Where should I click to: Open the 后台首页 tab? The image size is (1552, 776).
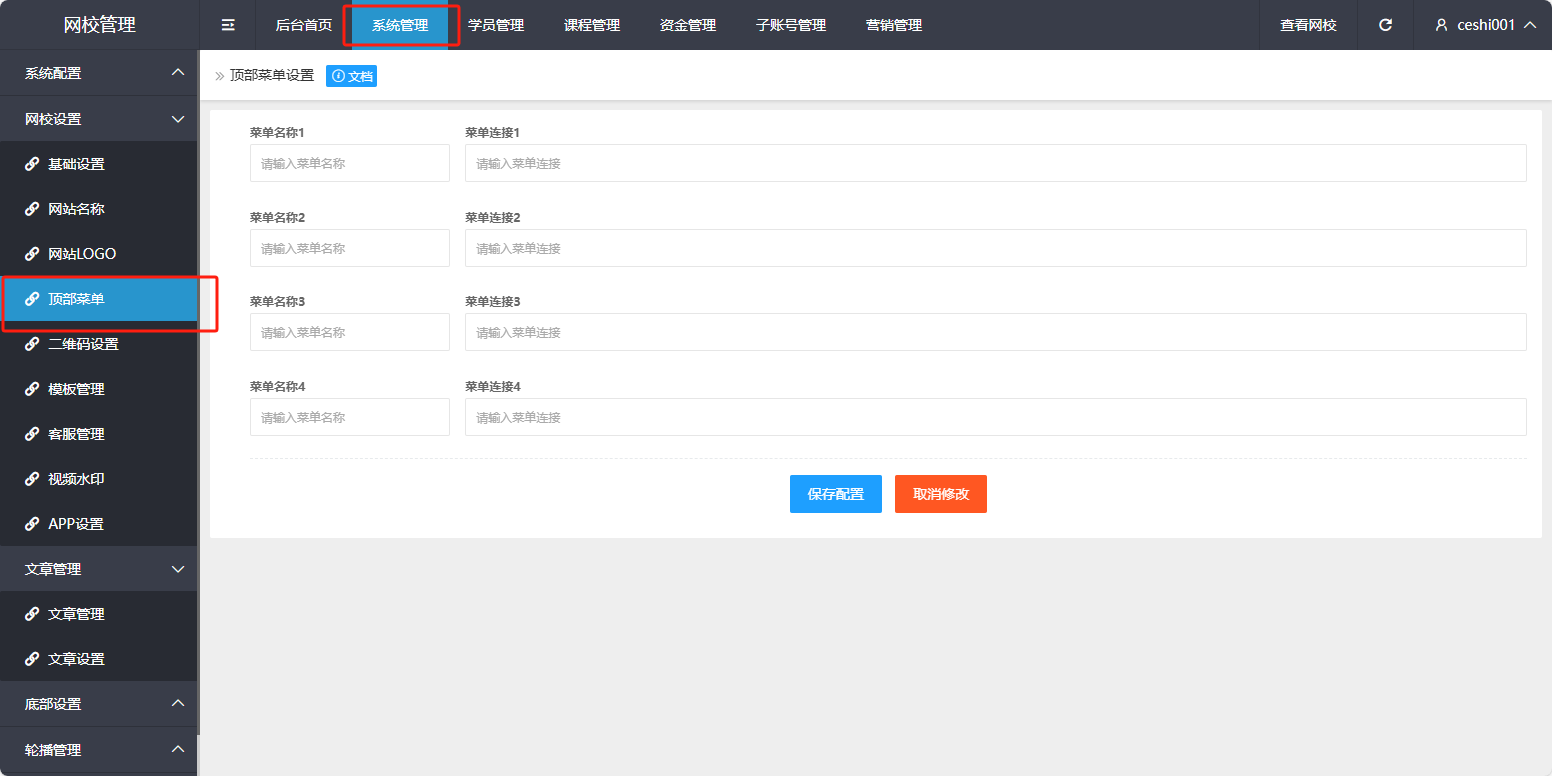[304, 25]
